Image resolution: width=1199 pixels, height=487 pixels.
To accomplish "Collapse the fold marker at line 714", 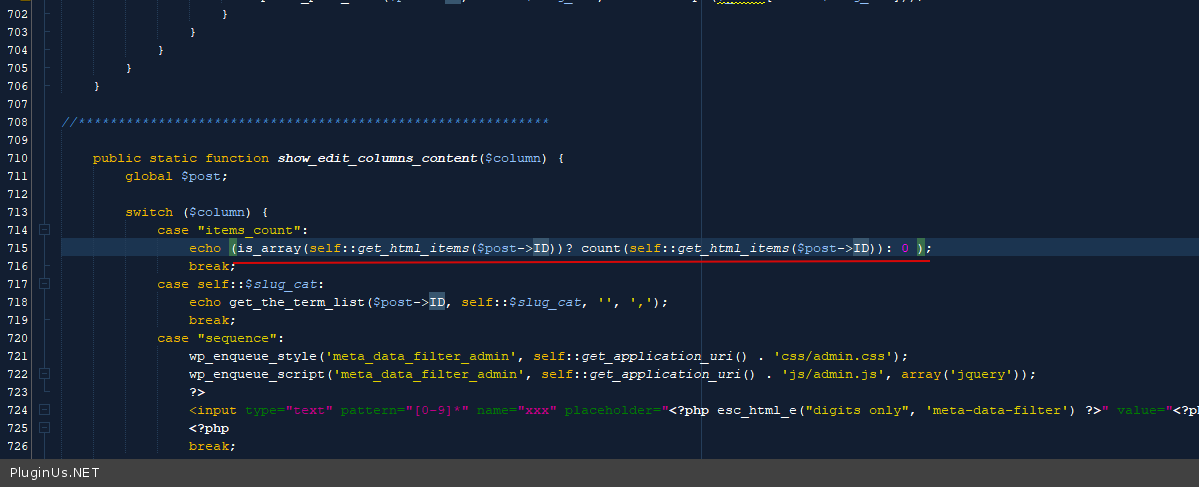I will point(44,230).
